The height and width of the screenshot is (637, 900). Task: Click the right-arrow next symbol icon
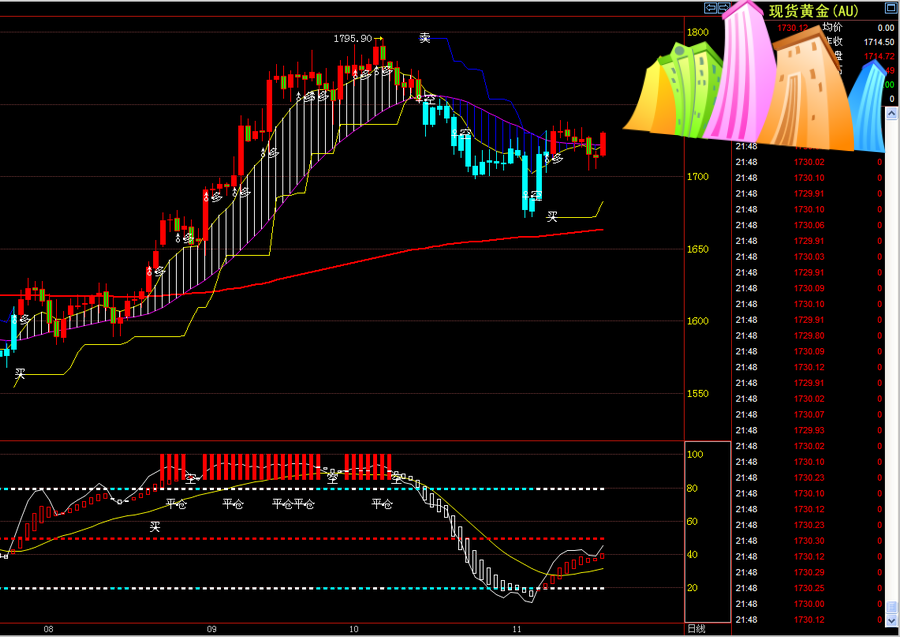click(723, 8)
